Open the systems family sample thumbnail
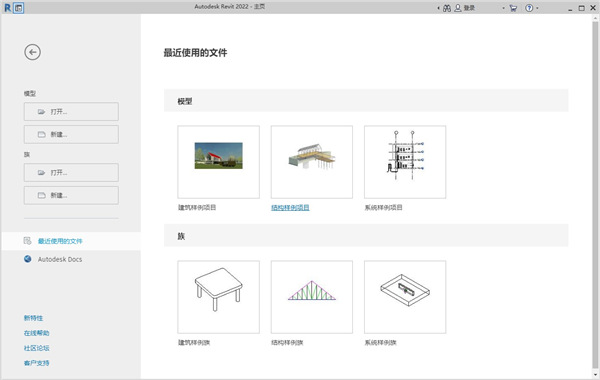Screen dimensions: 600x380 (405, 297)
